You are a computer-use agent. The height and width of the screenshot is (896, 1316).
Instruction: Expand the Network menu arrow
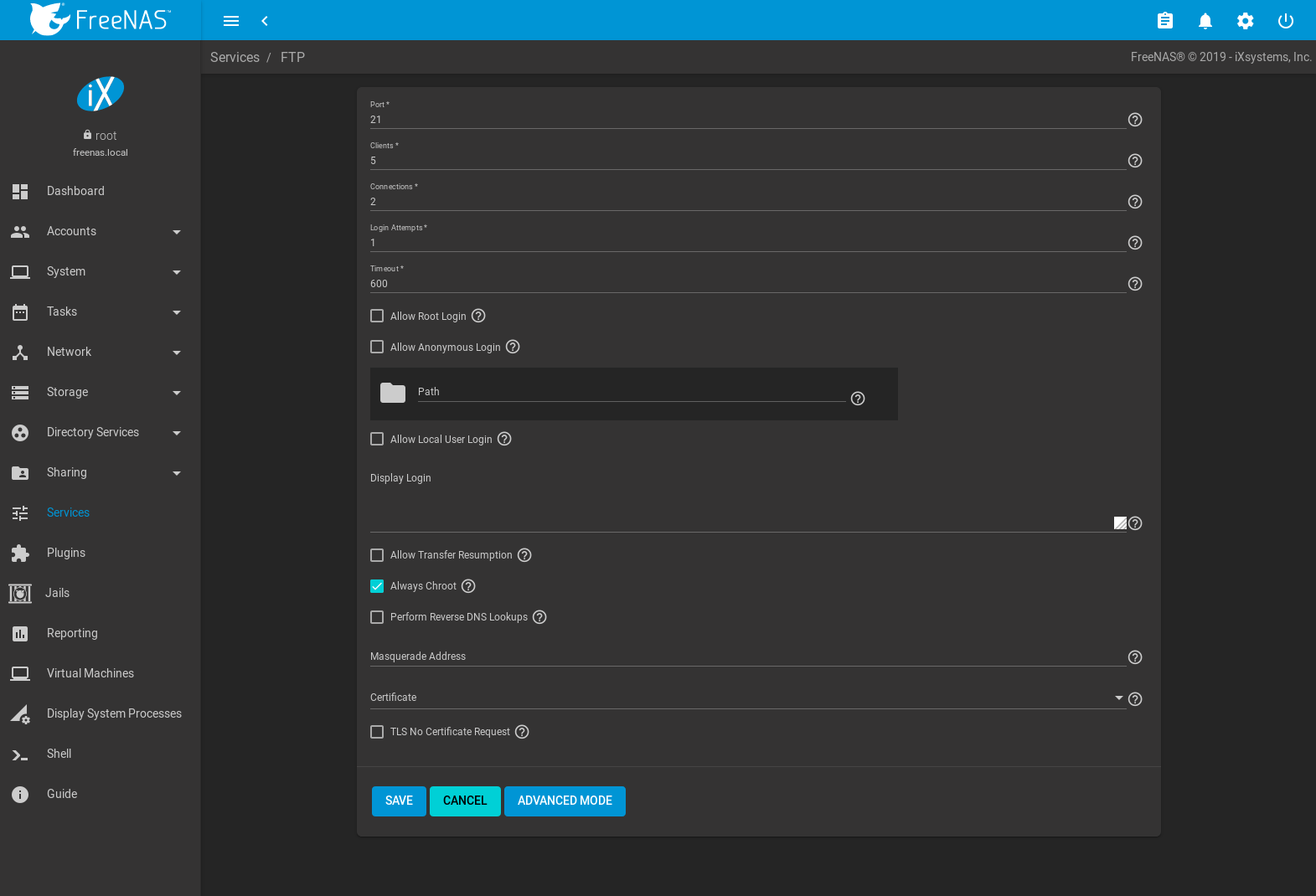click(x=177, y=353)
